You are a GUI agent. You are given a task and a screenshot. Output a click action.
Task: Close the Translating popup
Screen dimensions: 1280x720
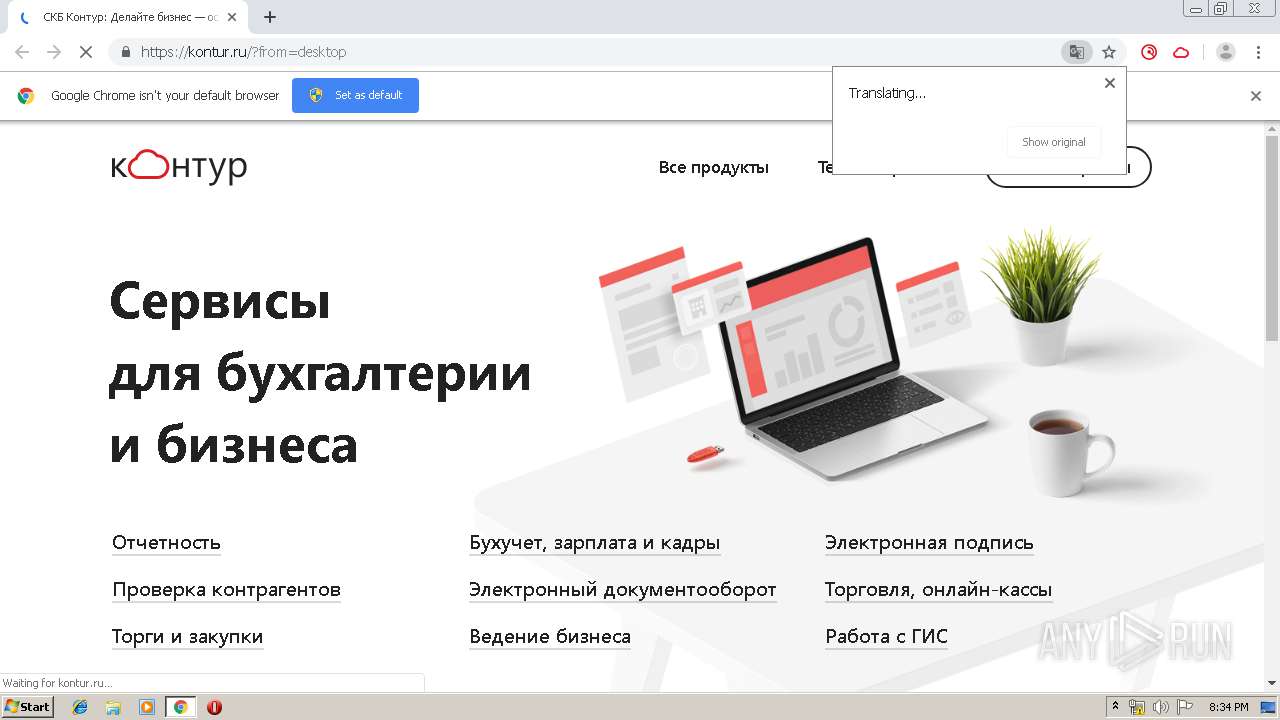[x=1109, y=83]
